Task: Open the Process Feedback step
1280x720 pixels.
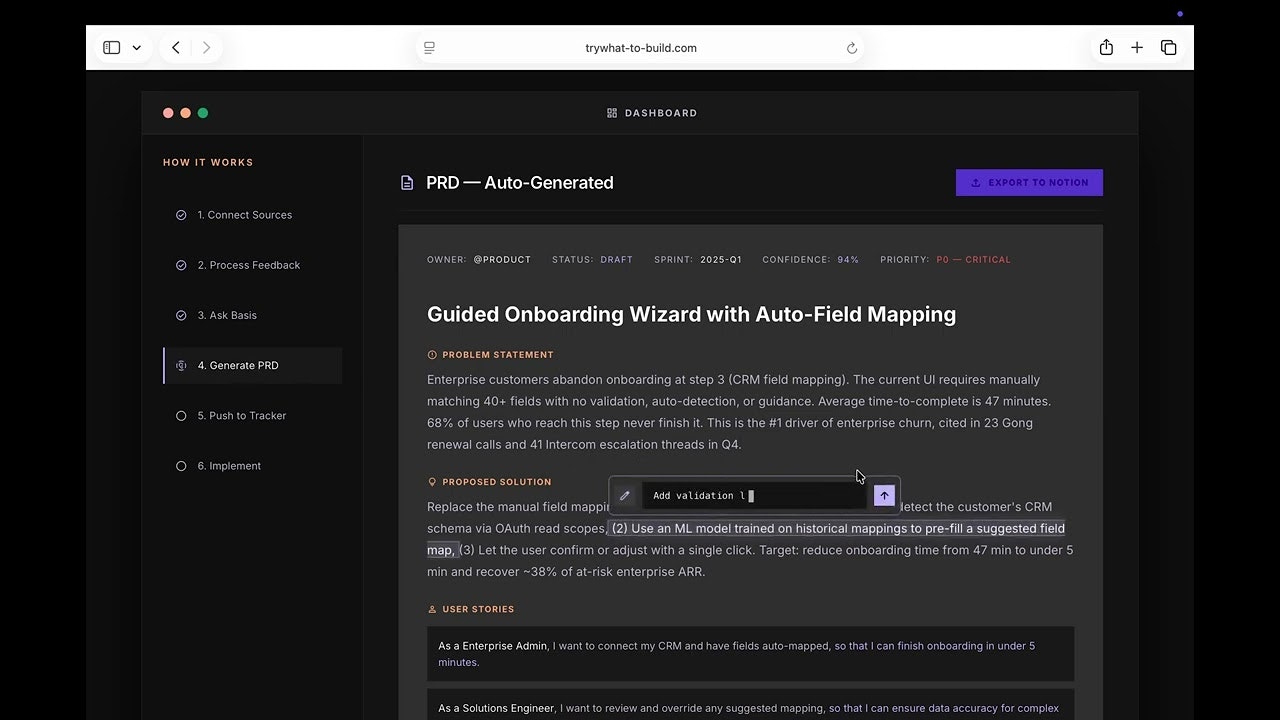Action: point(248,264)
